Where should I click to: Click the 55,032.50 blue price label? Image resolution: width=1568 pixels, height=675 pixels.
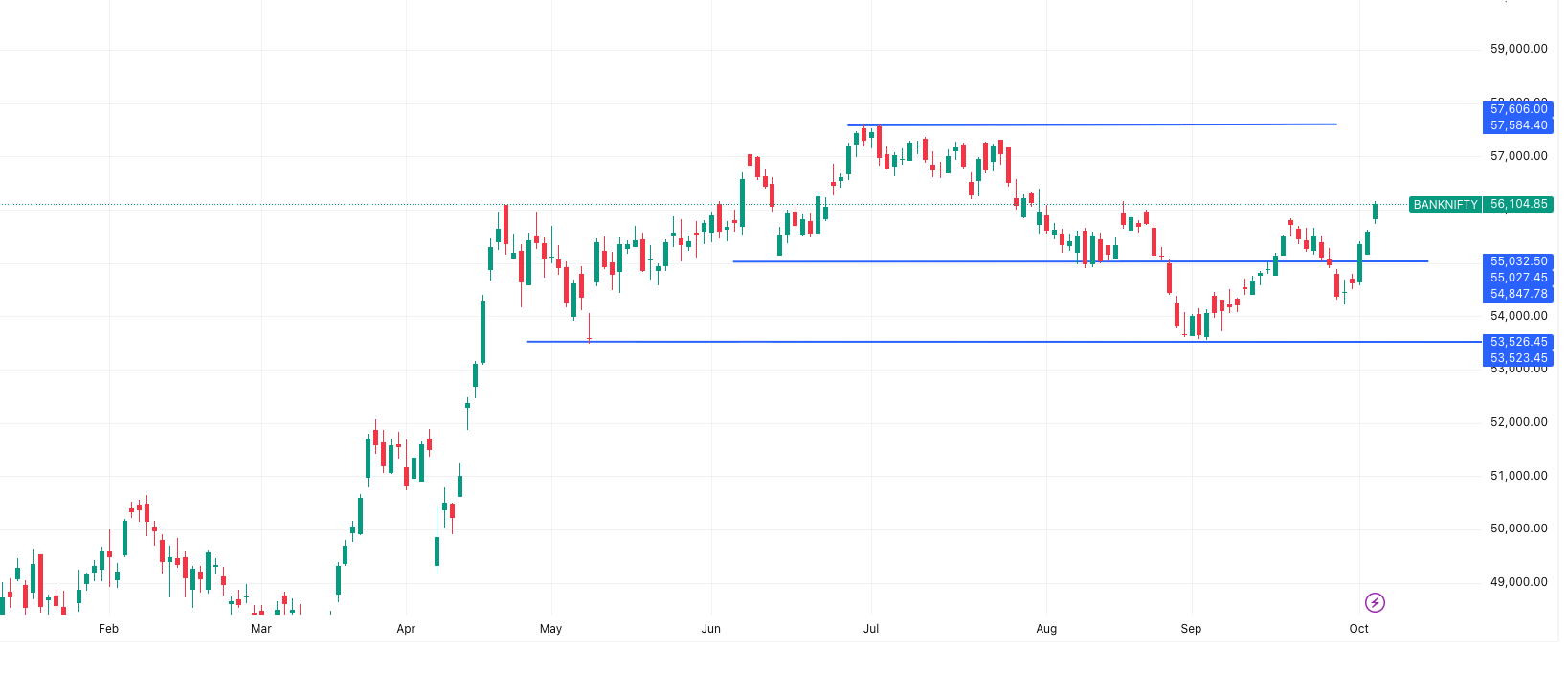tap(1518, 261)
